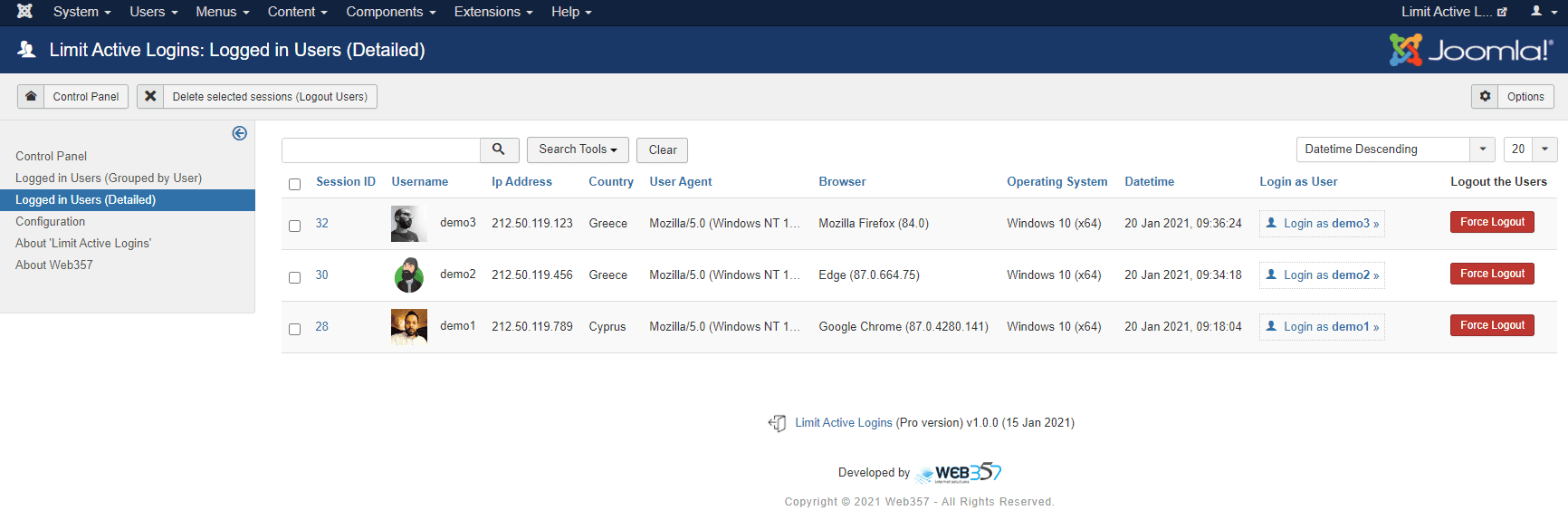1568x530 pixels.
Task: Check the box for session 32
Action: 294,226
